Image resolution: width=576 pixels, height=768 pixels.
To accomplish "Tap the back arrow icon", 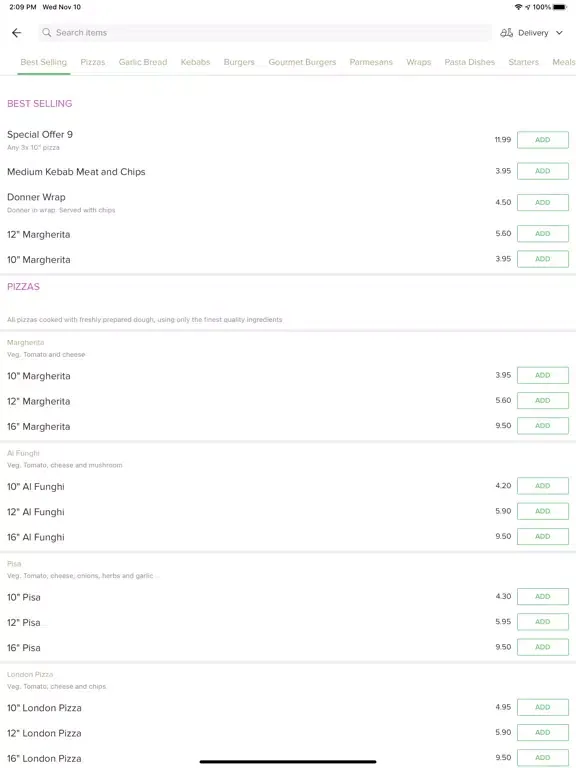I will click(x=17, y=33).
